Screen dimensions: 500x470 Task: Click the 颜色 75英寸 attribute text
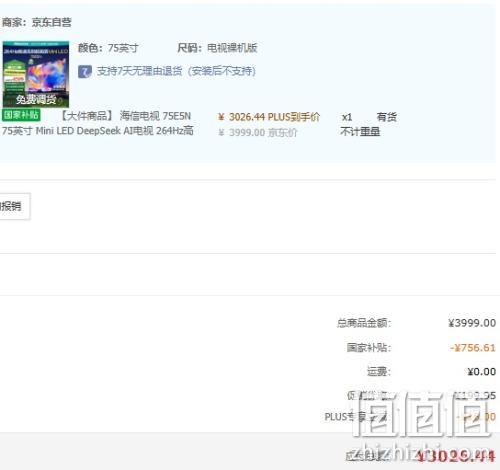[x=108, y=48]
